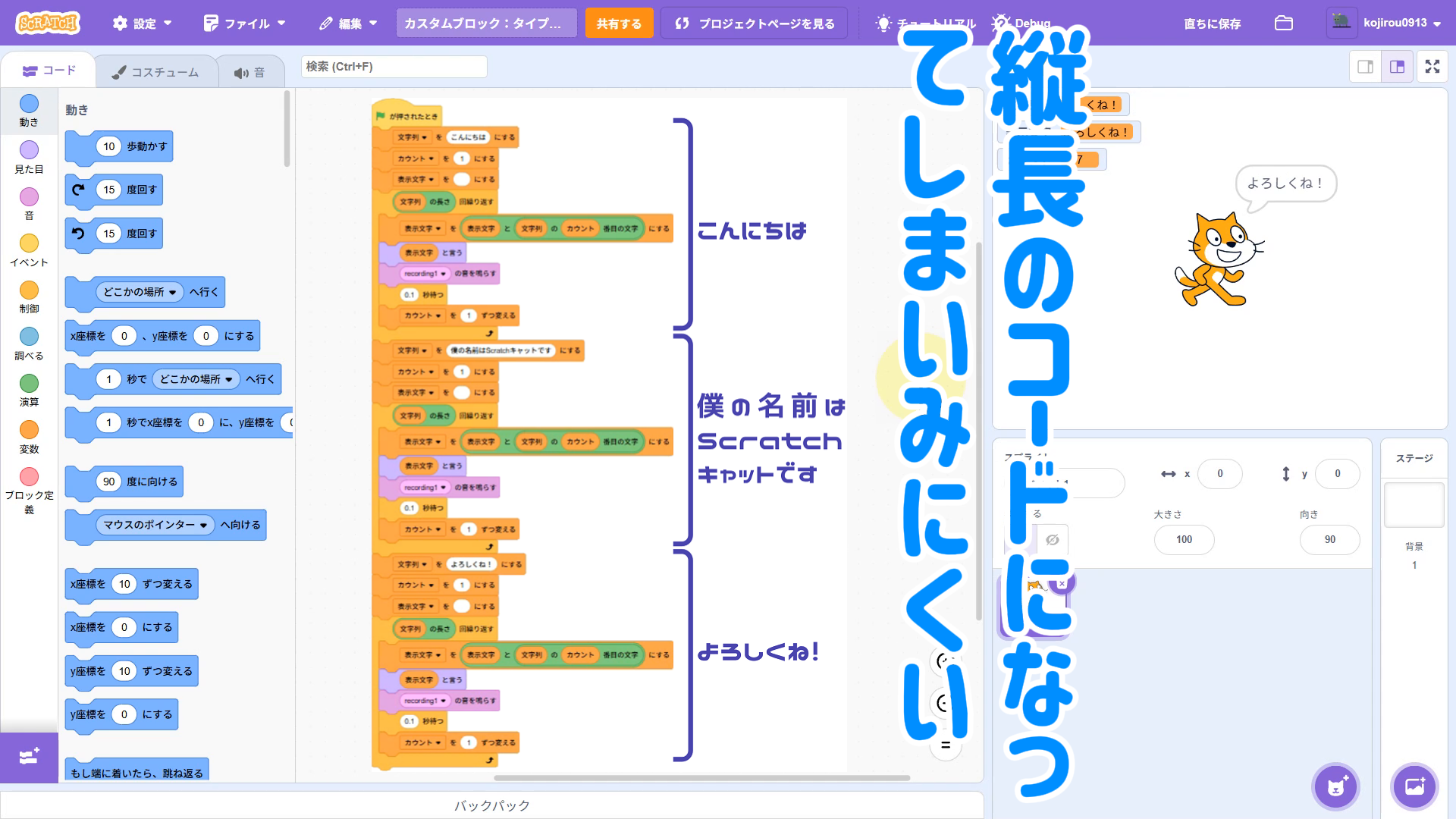This screenshot has width=1456, height=819.
Task: Expand the mouse pointer target dropdown
Action: point(203,526)
